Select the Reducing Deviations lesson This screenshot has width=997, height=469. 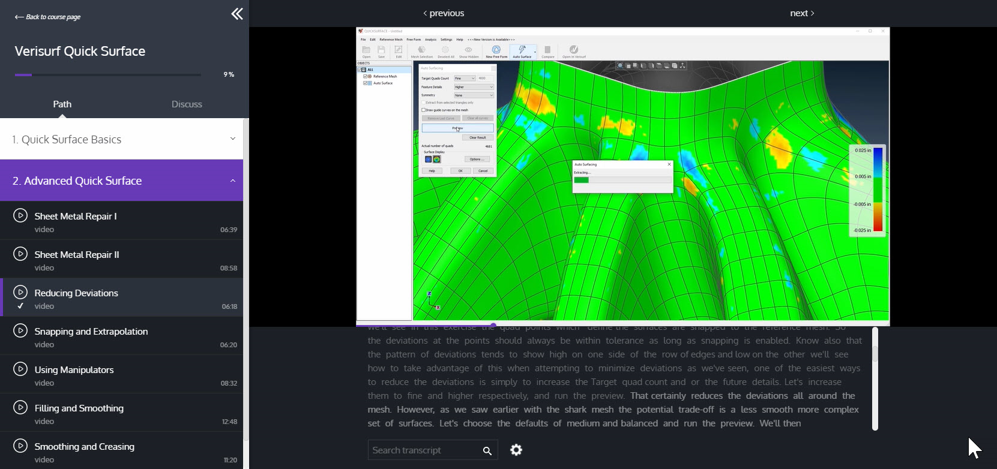[x=121, y=297]
